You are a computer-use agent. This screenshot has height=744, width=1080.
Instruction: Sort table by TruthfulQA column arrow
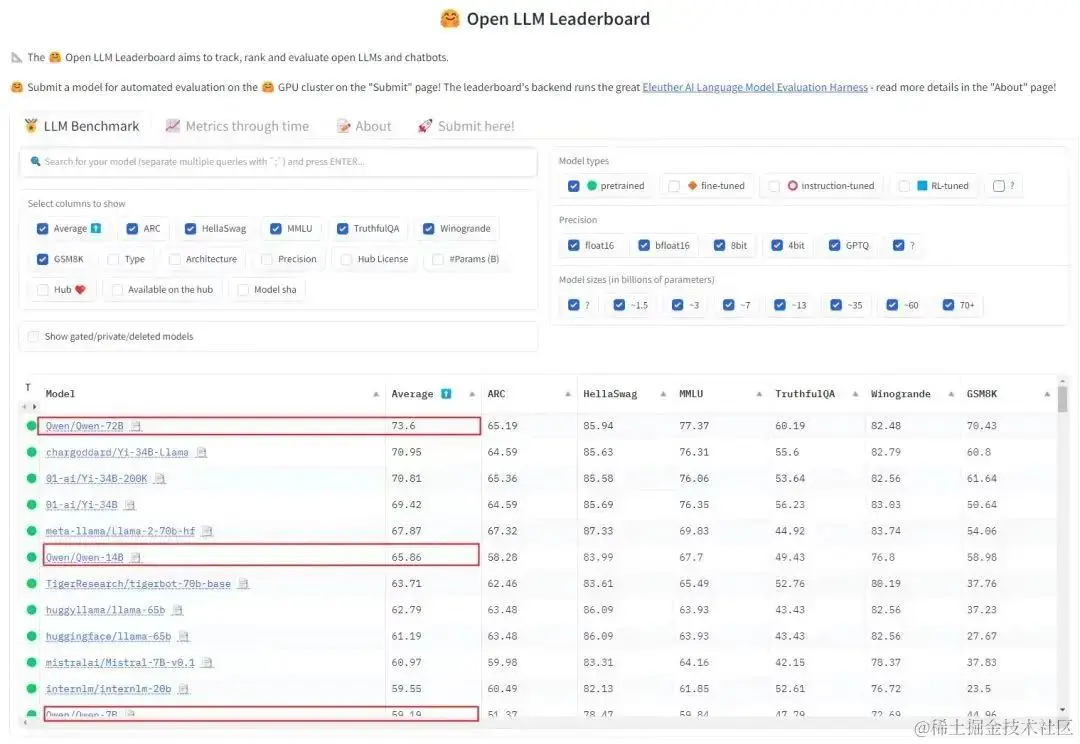click(855, 394)
